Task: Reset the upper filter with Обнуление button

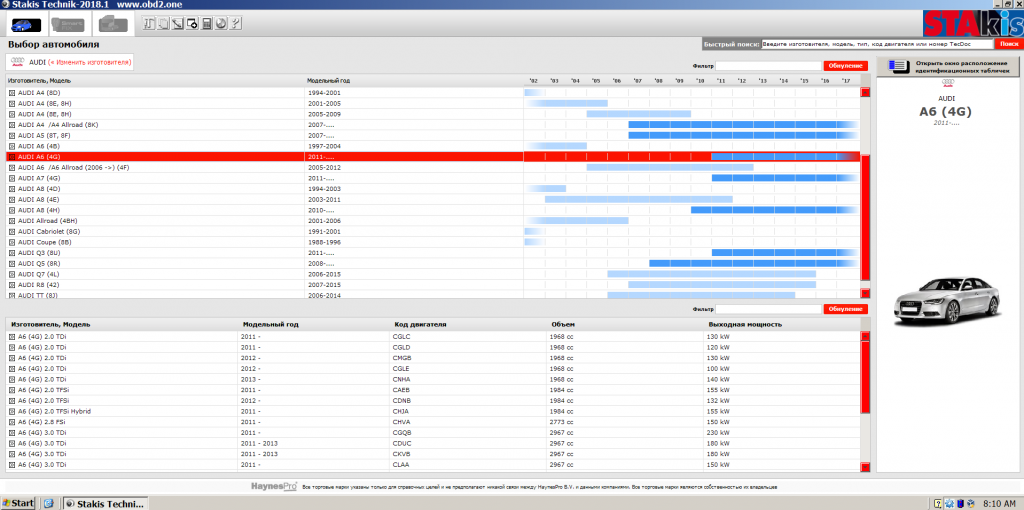Action: 845,66
